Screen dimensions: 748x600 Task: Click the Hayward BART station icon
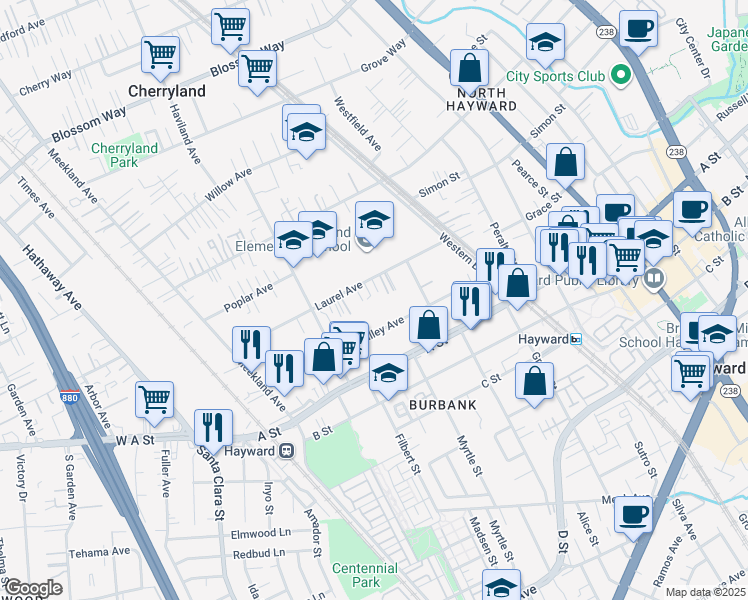coord(576,340)
